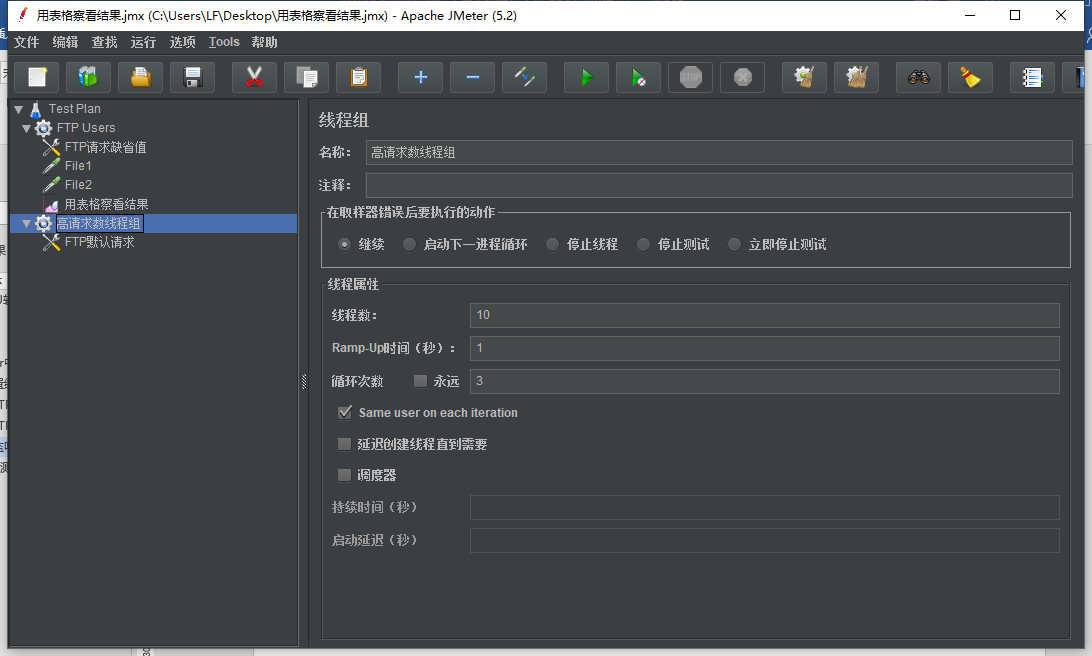
Task: Start the test run
Action: pyautogui.click(x=586, y=77)
